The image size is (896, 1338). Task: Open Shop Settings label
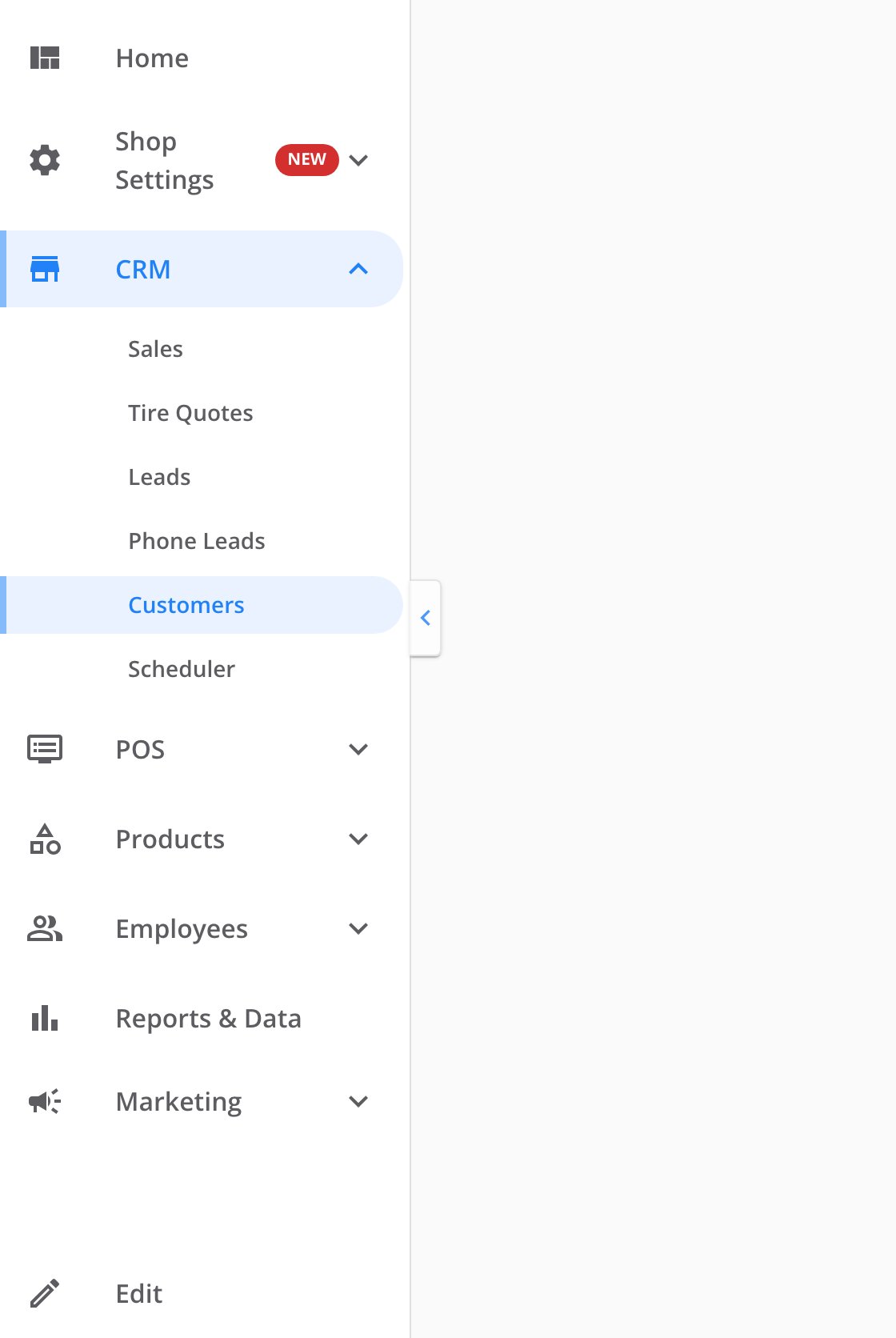pos(164,160)
